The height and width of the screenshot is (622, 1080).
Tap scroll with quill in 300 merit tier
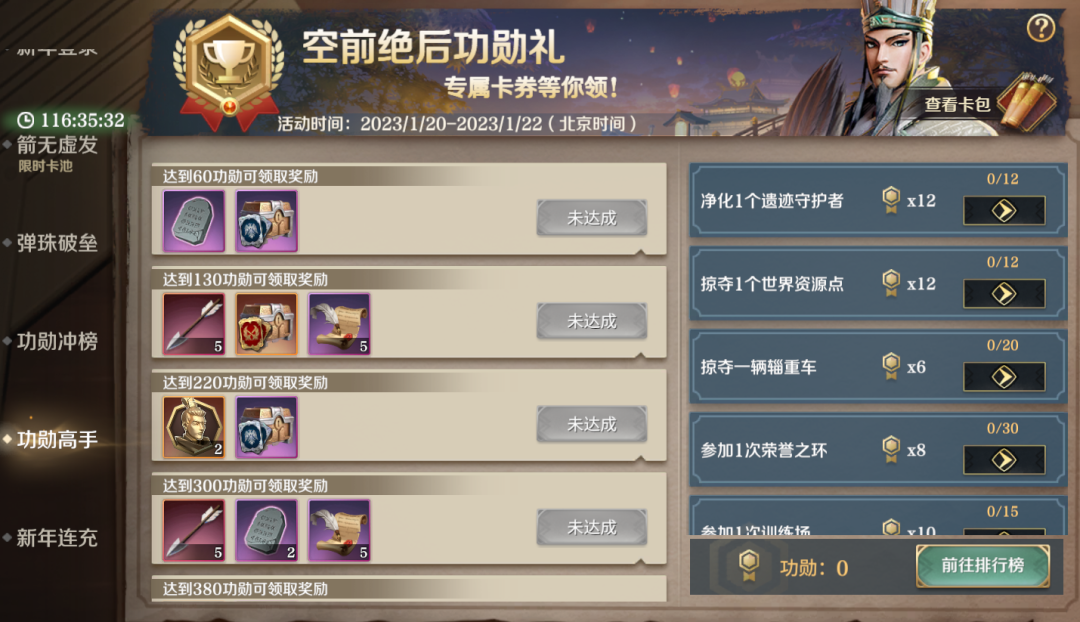point(340,530)
